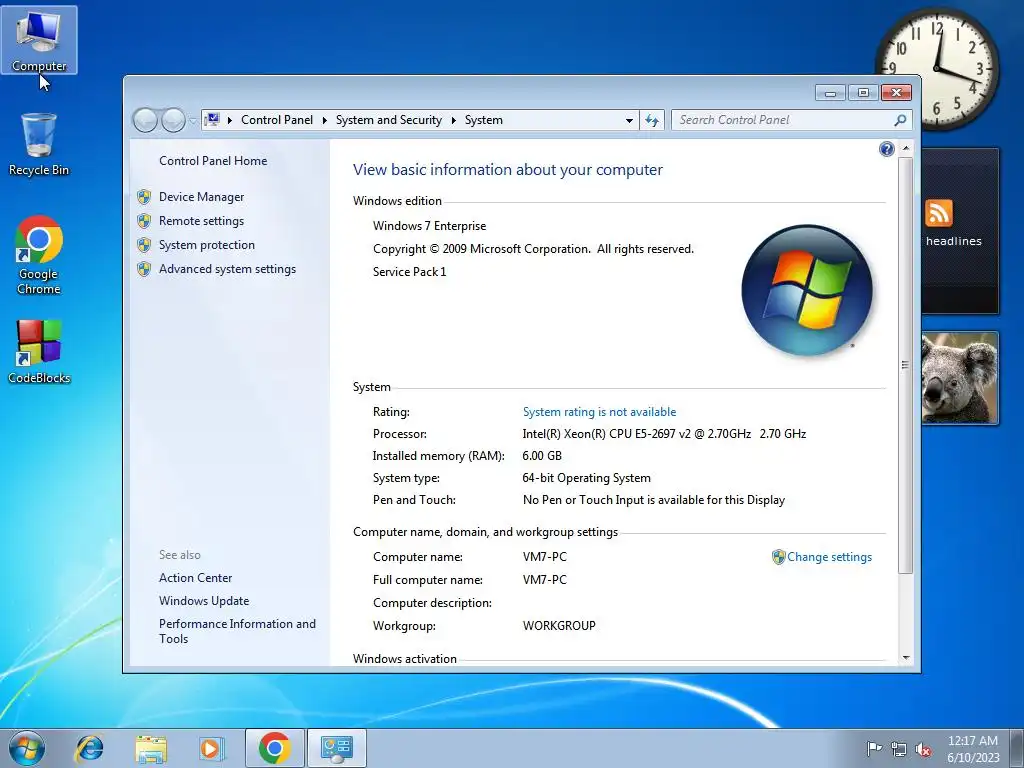
Task: Open the muted volume tray icon
Action: pos(923,749)
